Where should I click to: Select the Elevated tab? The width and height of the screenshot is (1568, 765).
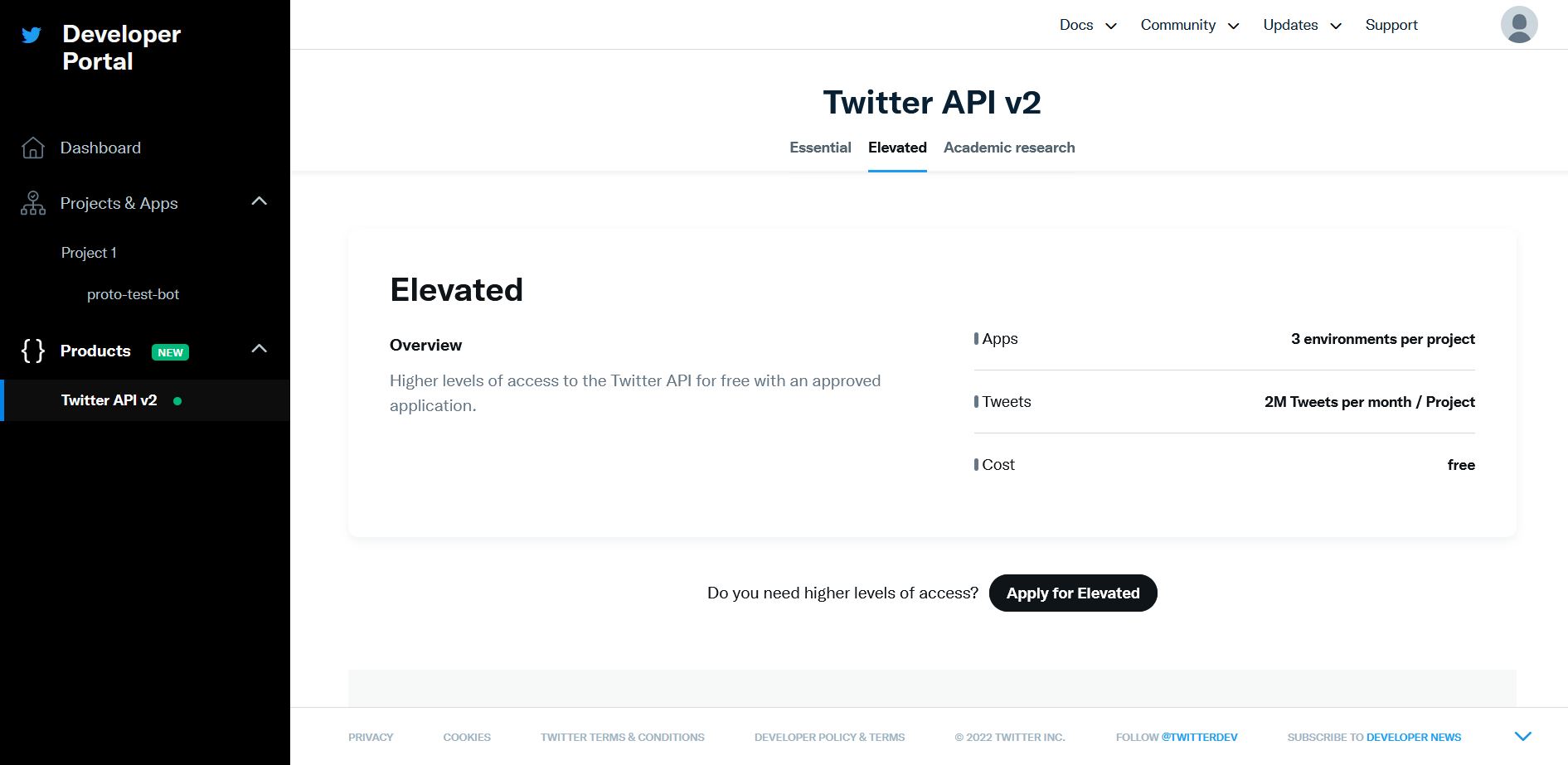point(897,148)
